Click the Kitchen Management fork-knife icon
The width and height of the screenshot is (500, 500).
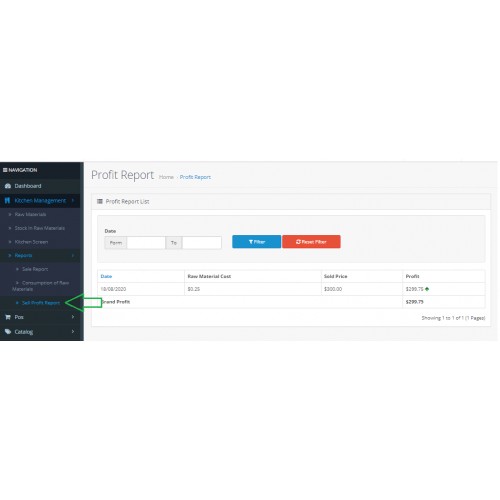(x=7, y=200)
